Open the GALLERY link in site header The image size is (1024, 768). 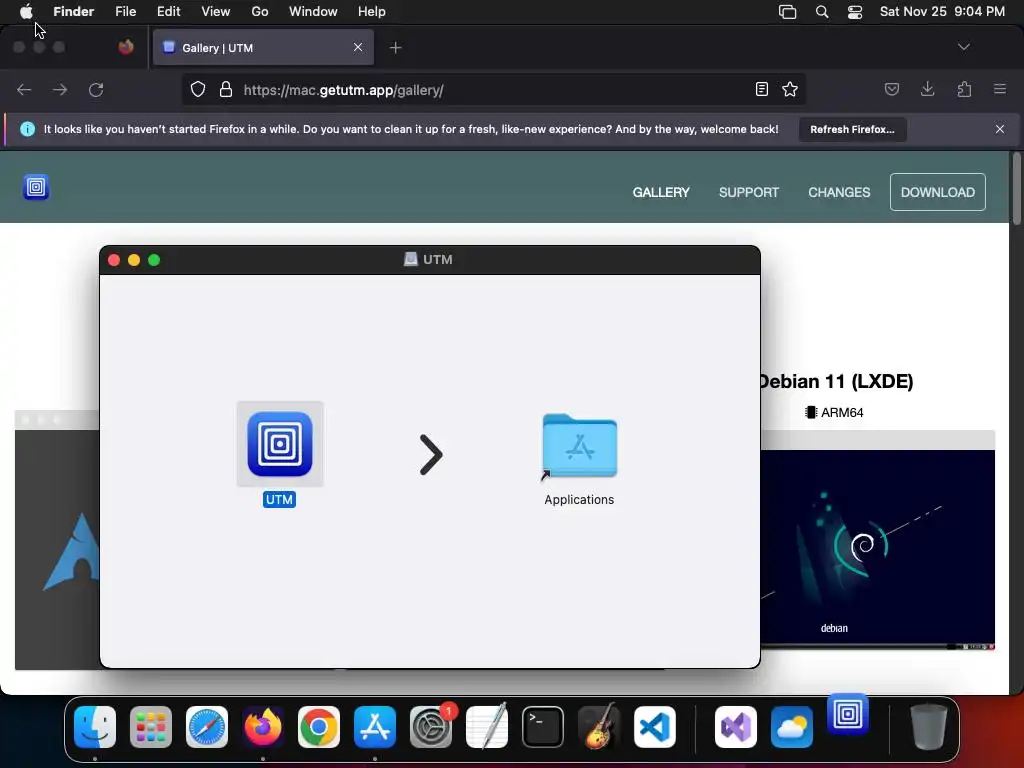[x=661, y=192]
